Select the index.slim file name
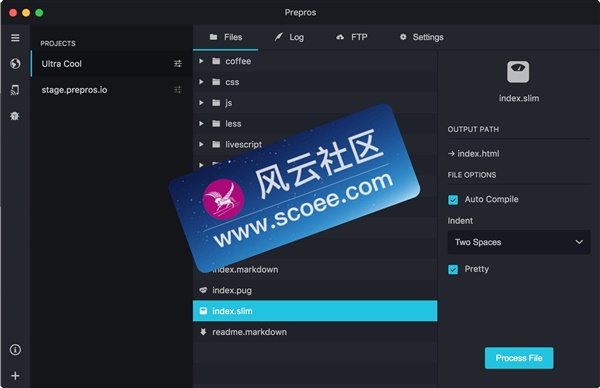Screen dimensions: 600x388 232,311
